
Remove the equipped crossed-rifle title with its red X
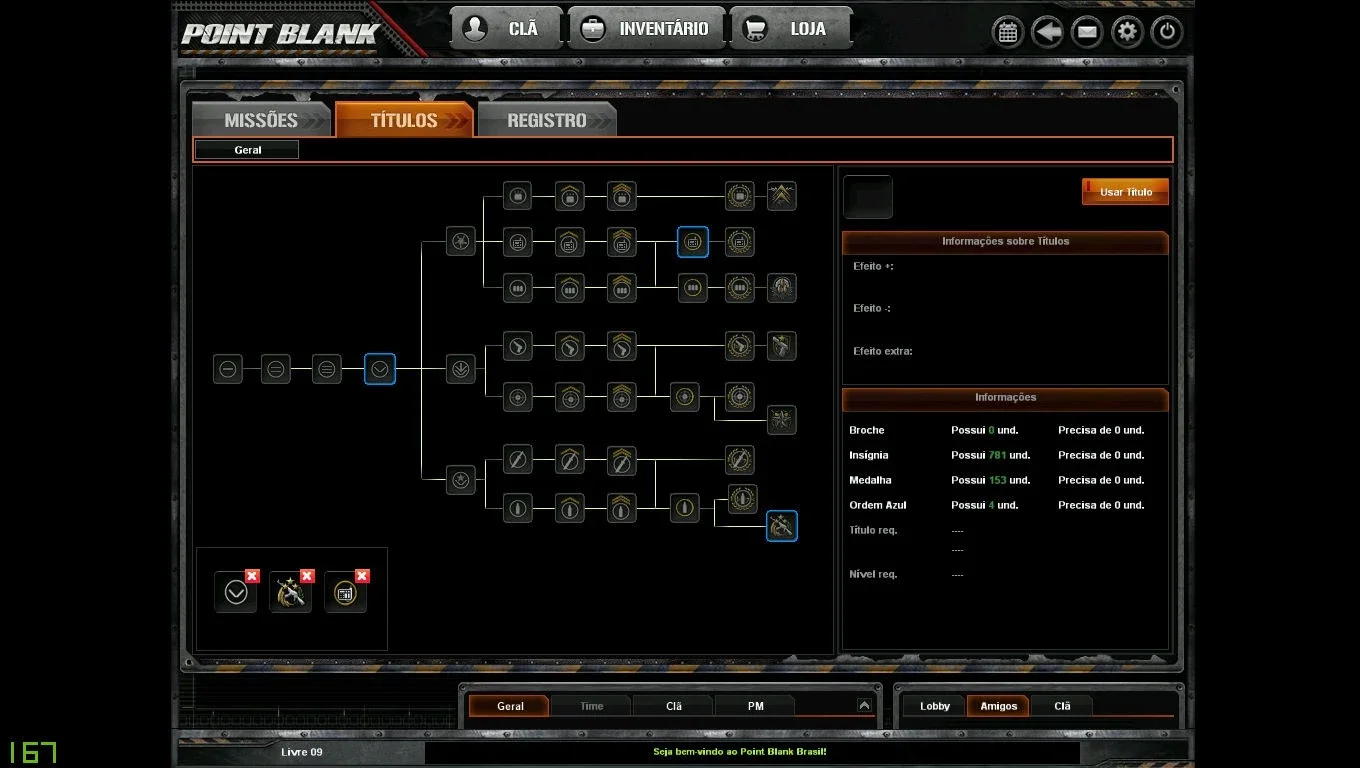tap(307, 576)
